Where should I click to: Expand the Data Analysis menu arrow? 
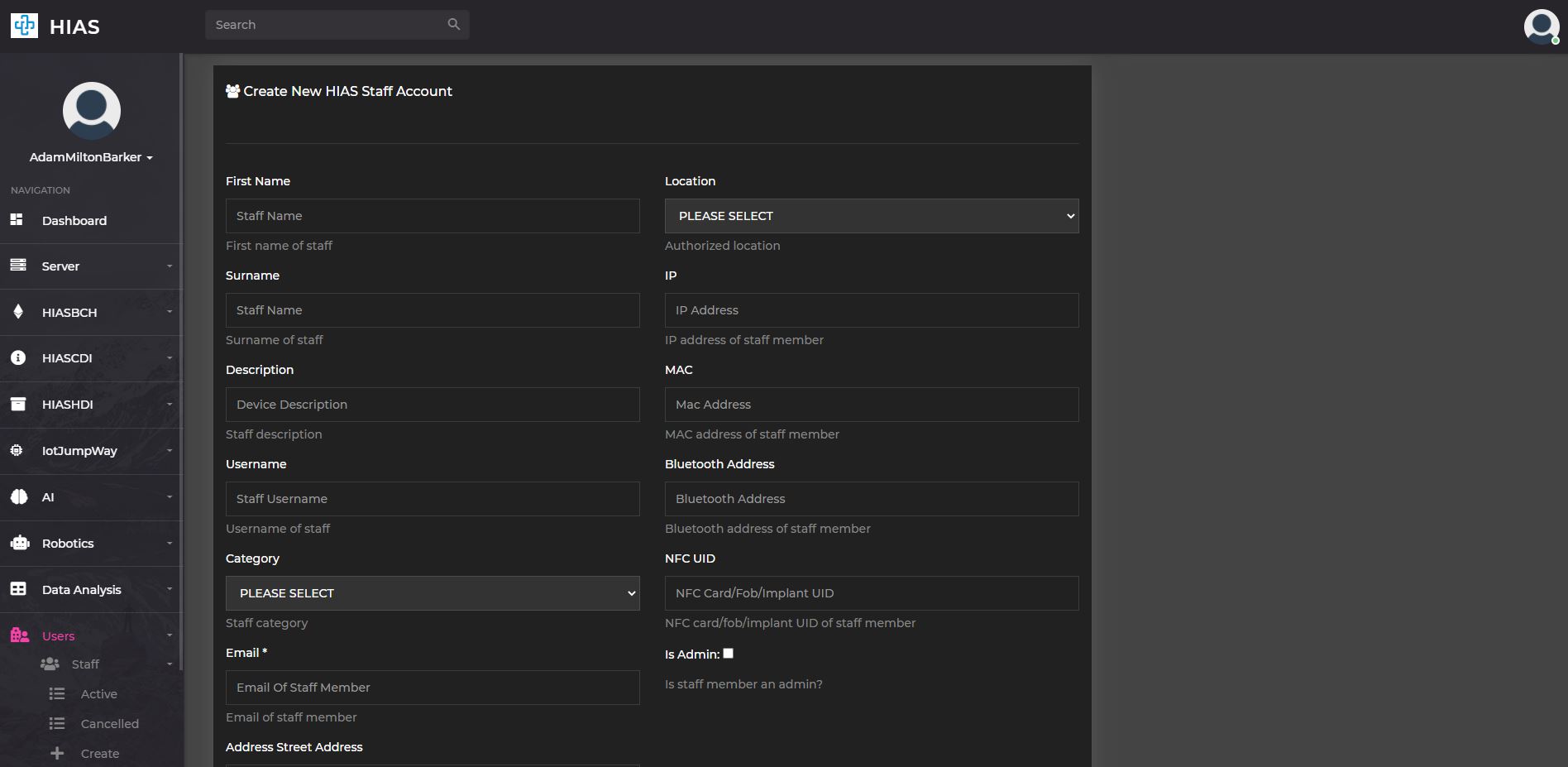(170, 589)
